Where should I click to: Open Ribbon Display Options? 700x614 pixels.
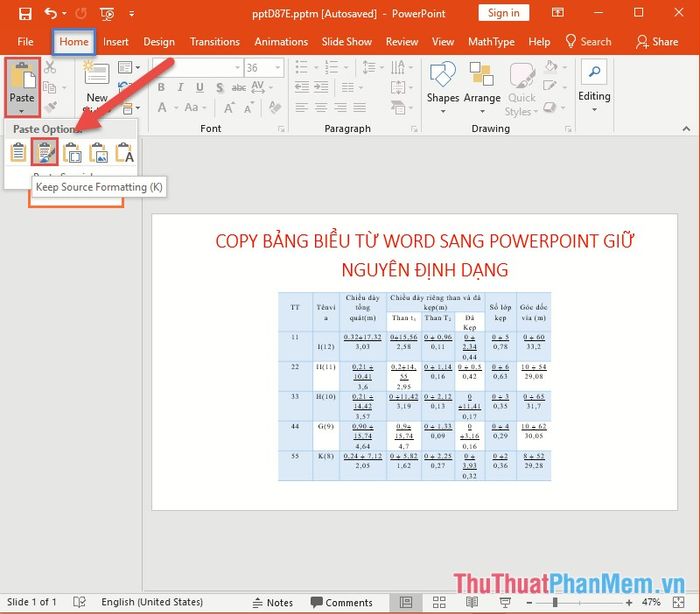tap(558, 13)
